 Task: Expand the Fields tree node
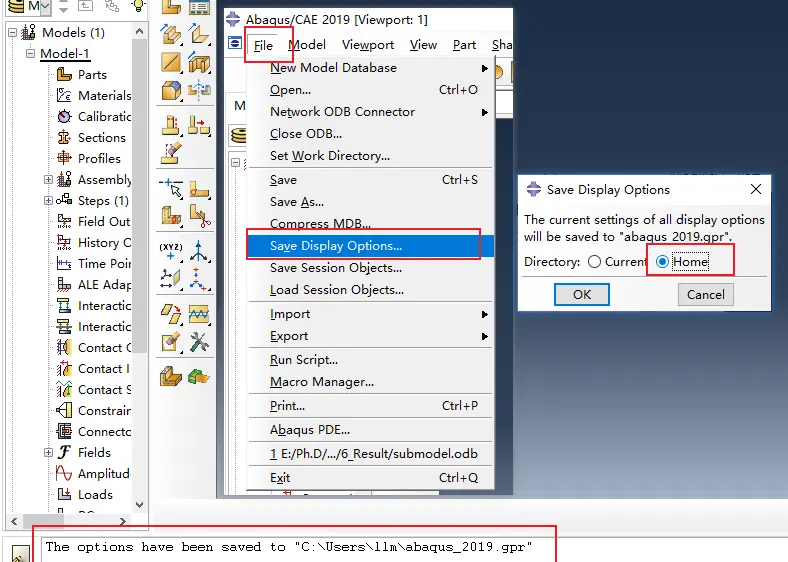point(48,453)
